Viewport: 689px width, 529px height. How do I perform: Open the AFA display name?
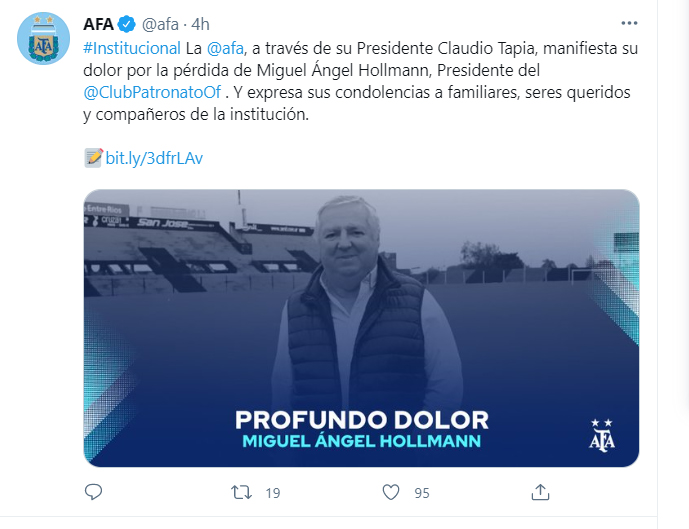98,24
